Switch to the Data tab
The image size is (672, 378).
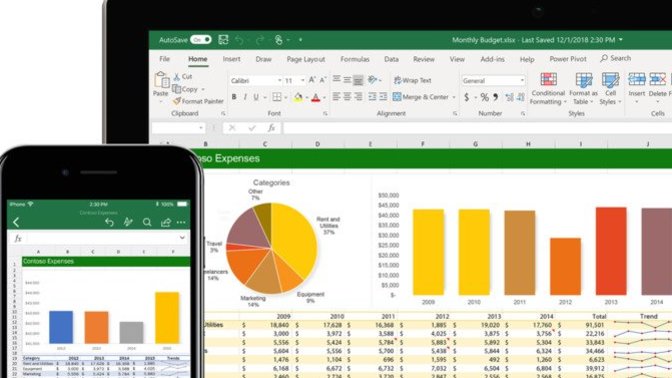pyautogui.click(x=391, y=59)
